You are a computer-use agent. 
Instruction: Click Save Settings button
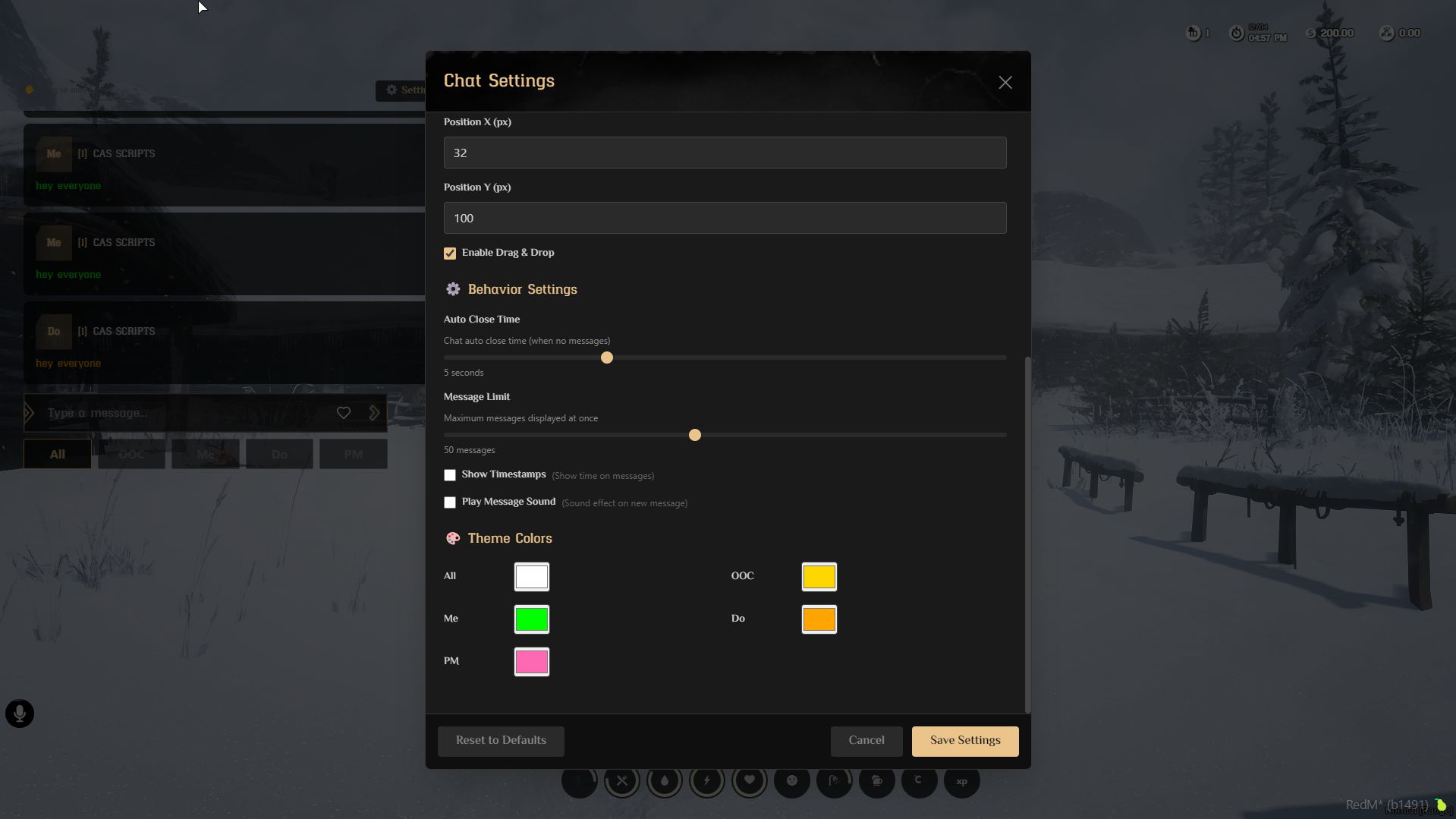coord(965,741)
